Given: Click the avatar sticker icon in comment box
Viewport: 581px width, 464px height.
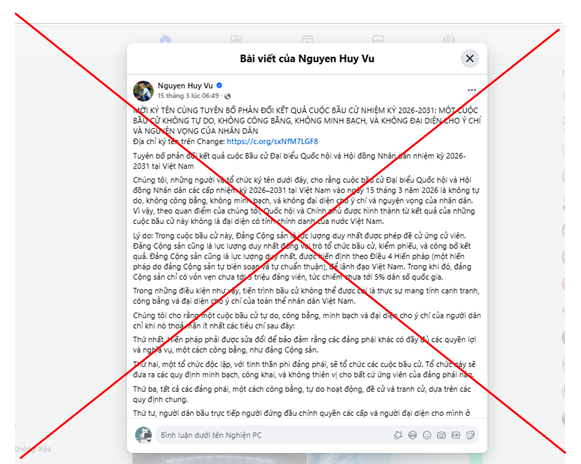Looking at the screenshot, I should point(398,435).
